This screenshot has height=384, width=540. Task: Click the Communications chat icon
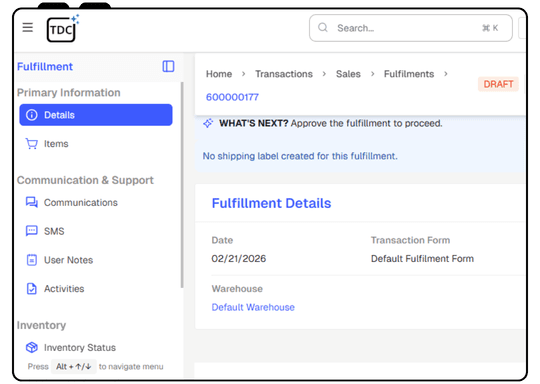click(x=32, y=202)
